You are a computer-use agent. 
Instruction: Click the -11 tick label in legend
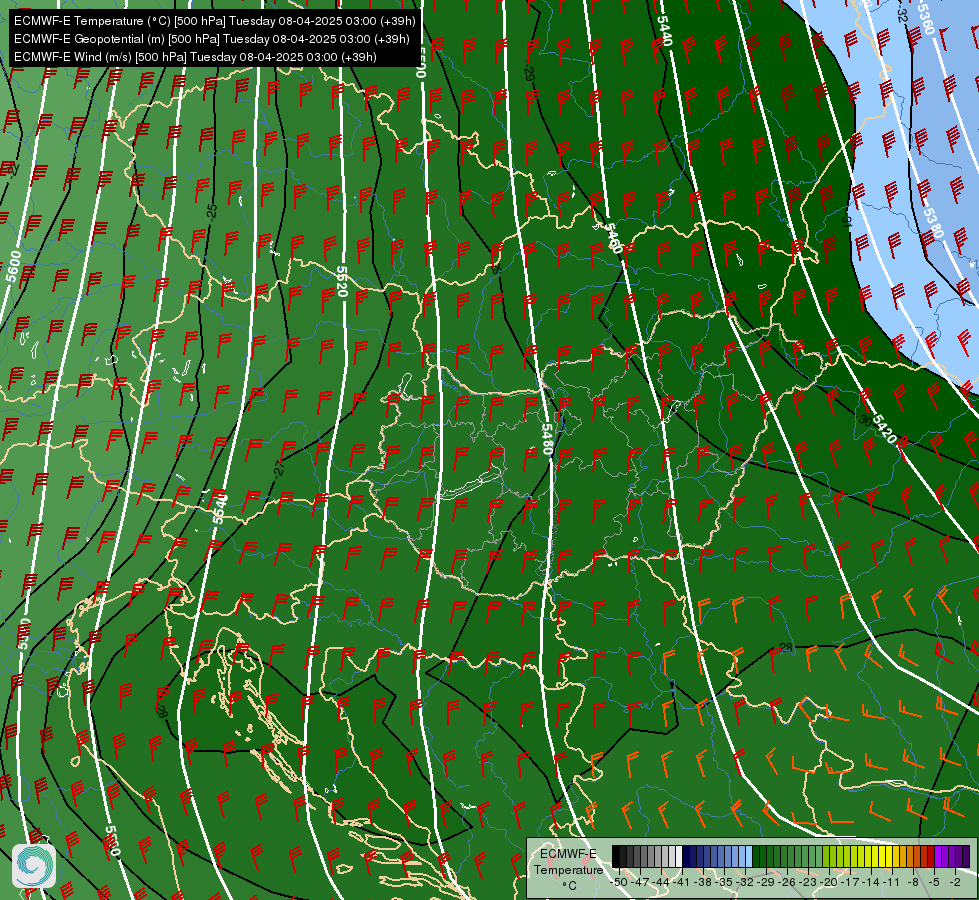(x=892, y=882)
